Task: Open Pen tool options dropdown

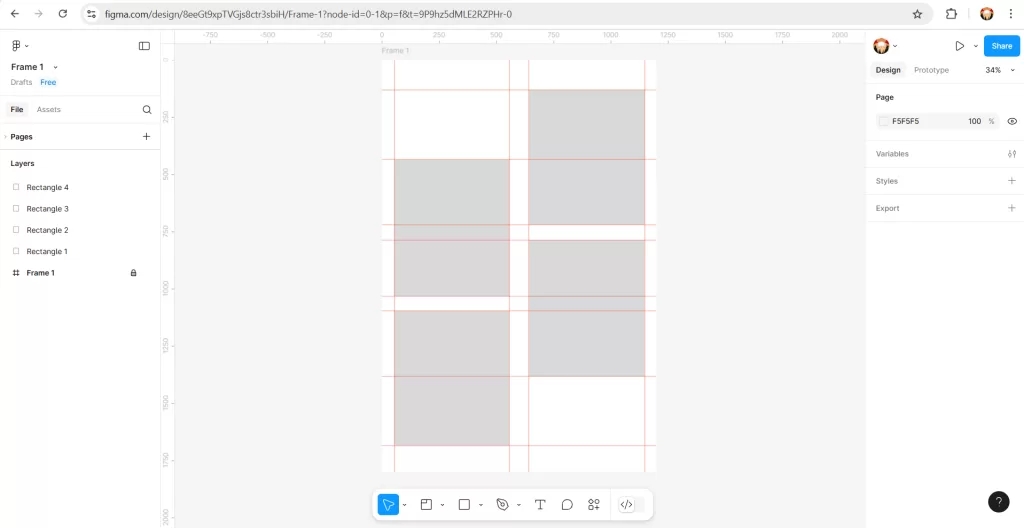Action: [519, 504]
